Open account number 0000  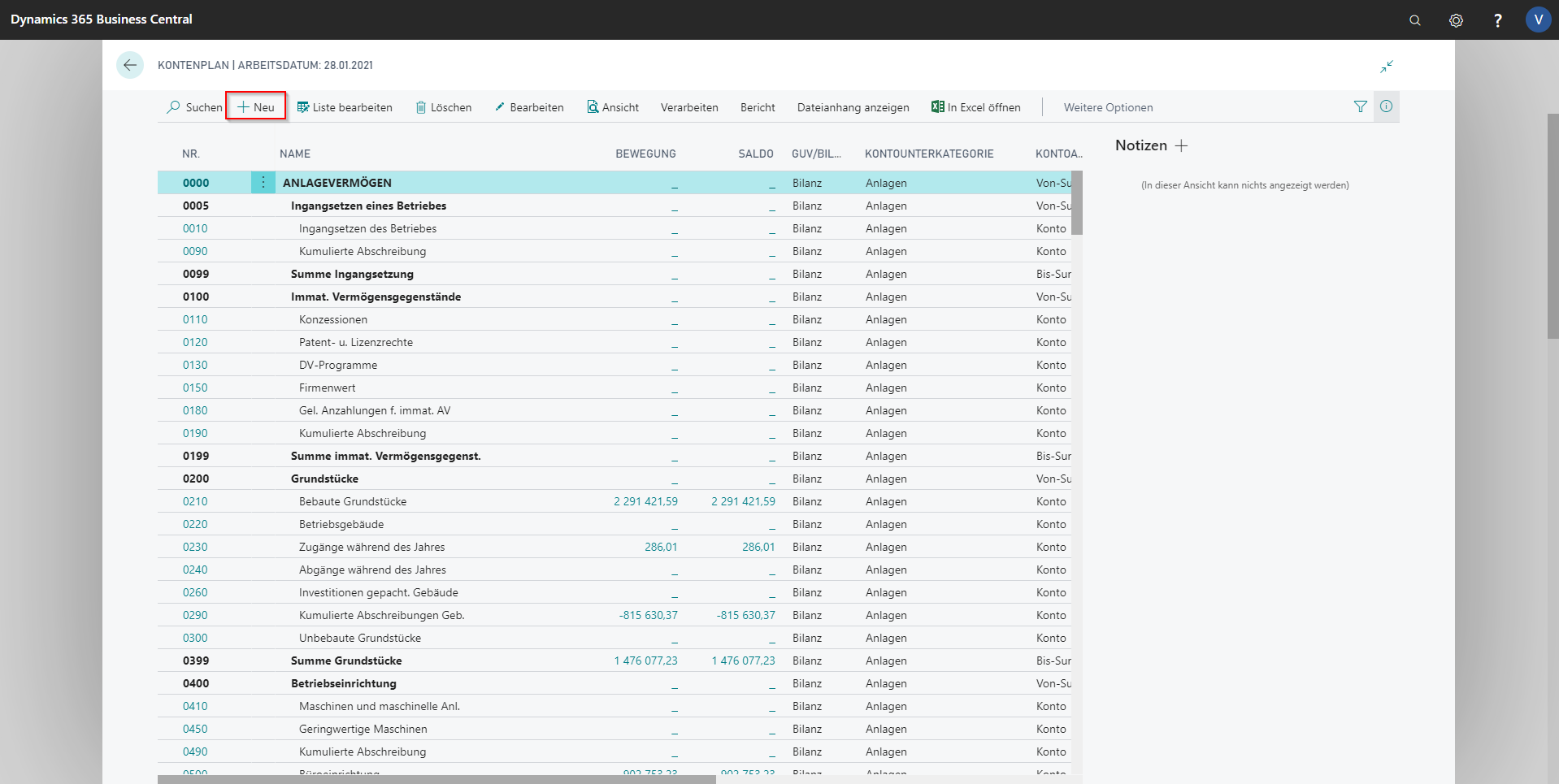tap(196, 183)
